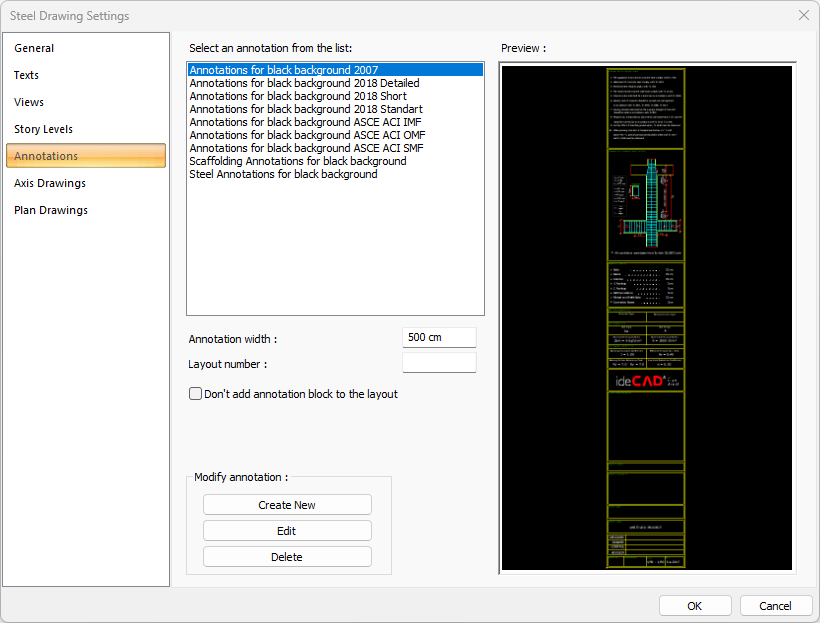Select the Story Levels category

click(x=44, y=129)
